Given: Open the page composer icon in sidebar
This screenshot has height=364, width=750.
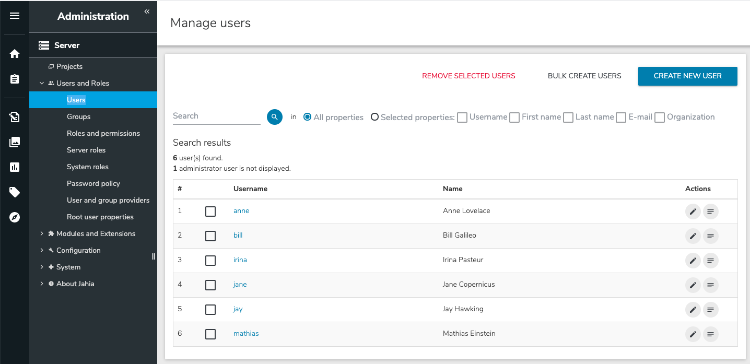Looking at the screenshot, I should [x=14, y=117].
